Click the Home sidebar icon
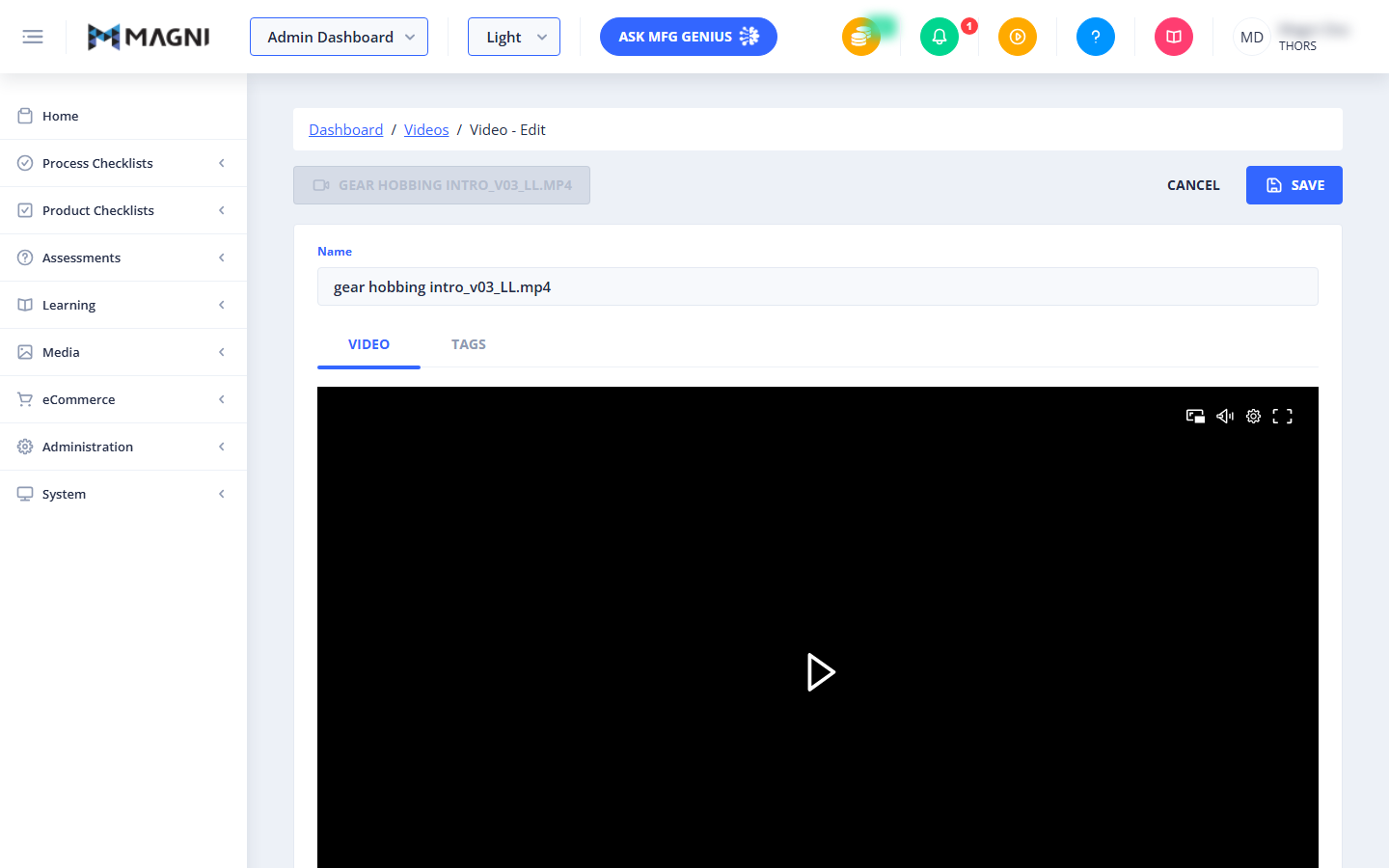 pyautogui.click(x=25, y=116)
